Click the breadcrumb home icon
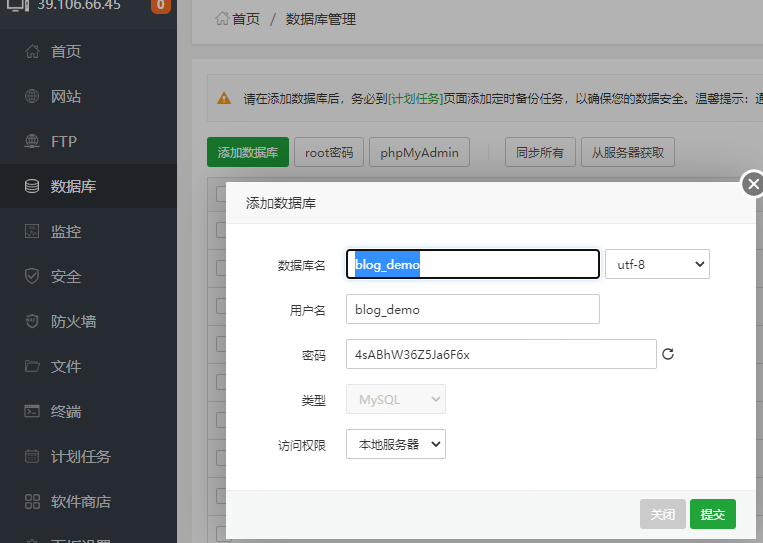Image resolution: width=763 pixels, height=543 pixels. 222,19
